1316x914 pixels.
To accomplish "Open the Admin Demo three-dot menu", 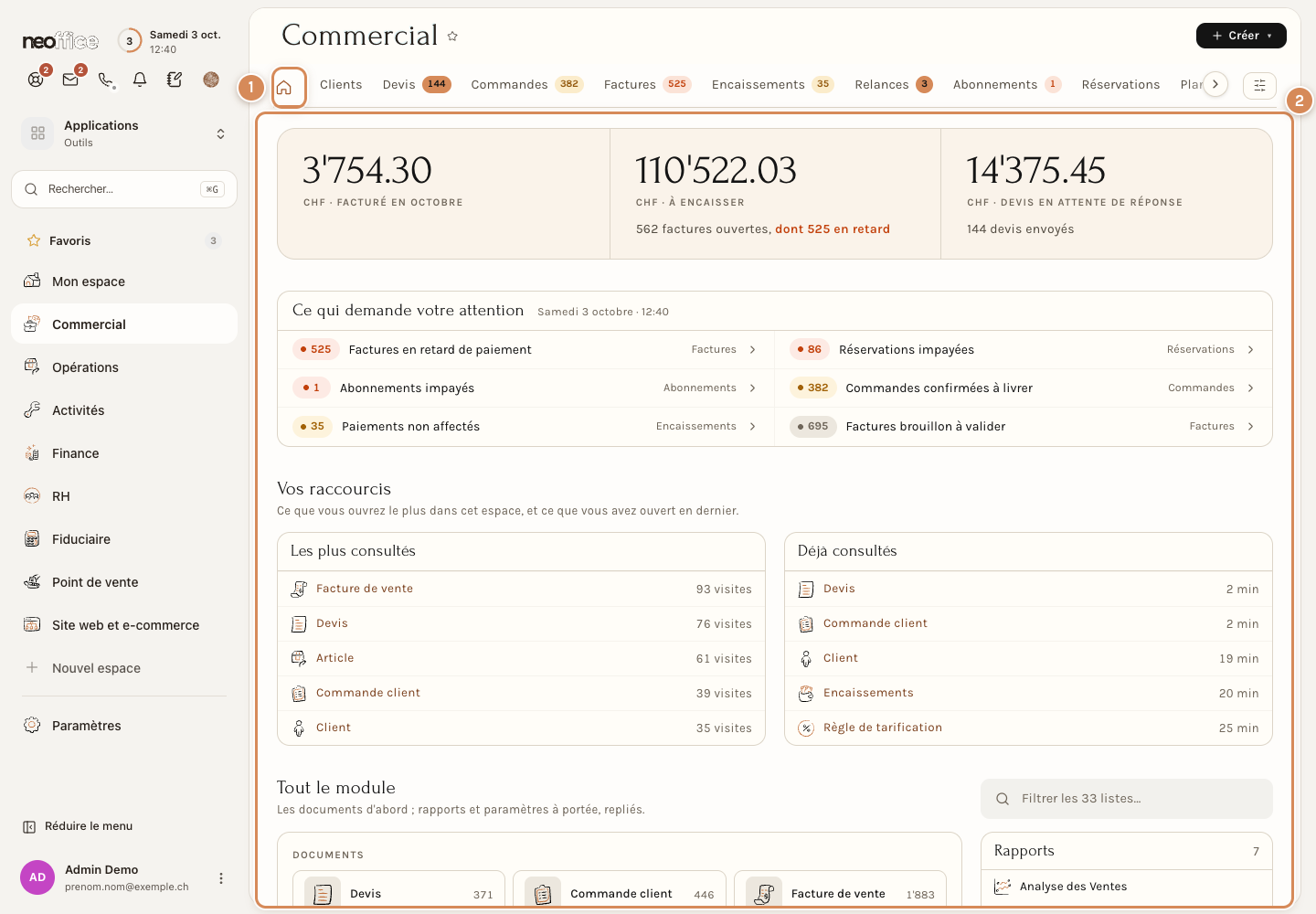I will [x=220, y=878].
